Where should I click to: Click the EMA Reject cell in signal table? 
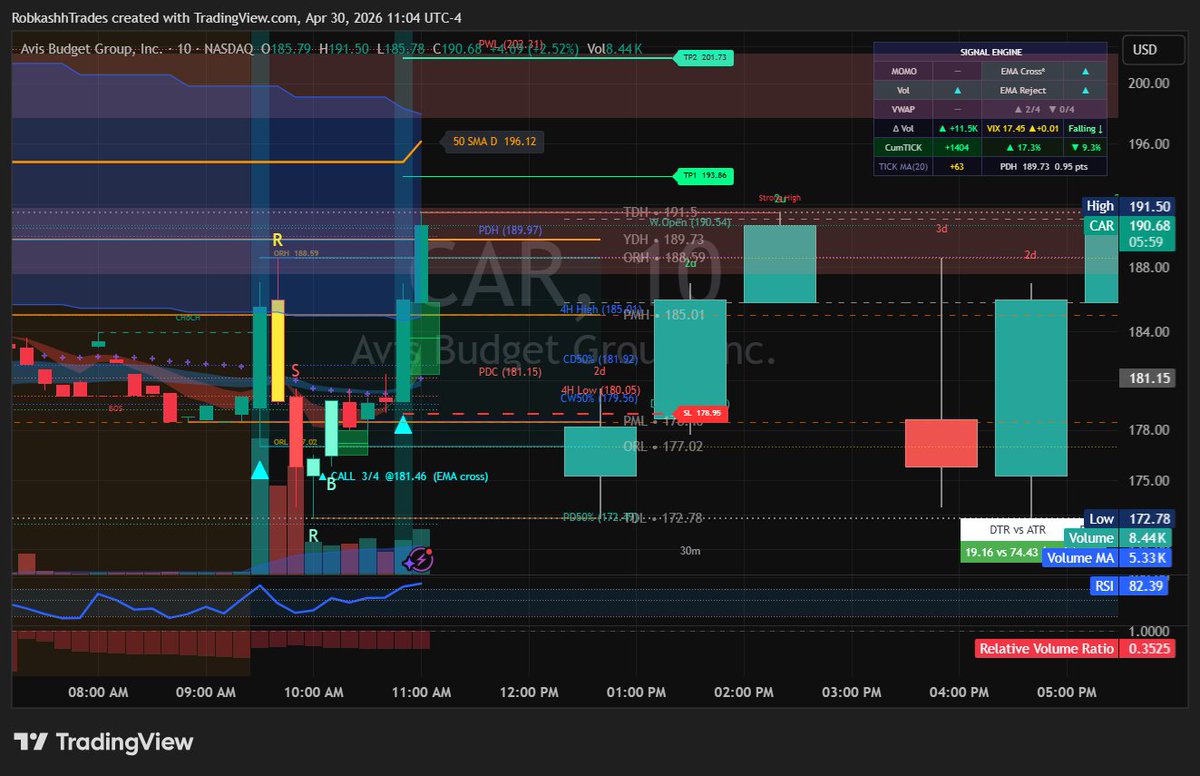point(1021,90)
